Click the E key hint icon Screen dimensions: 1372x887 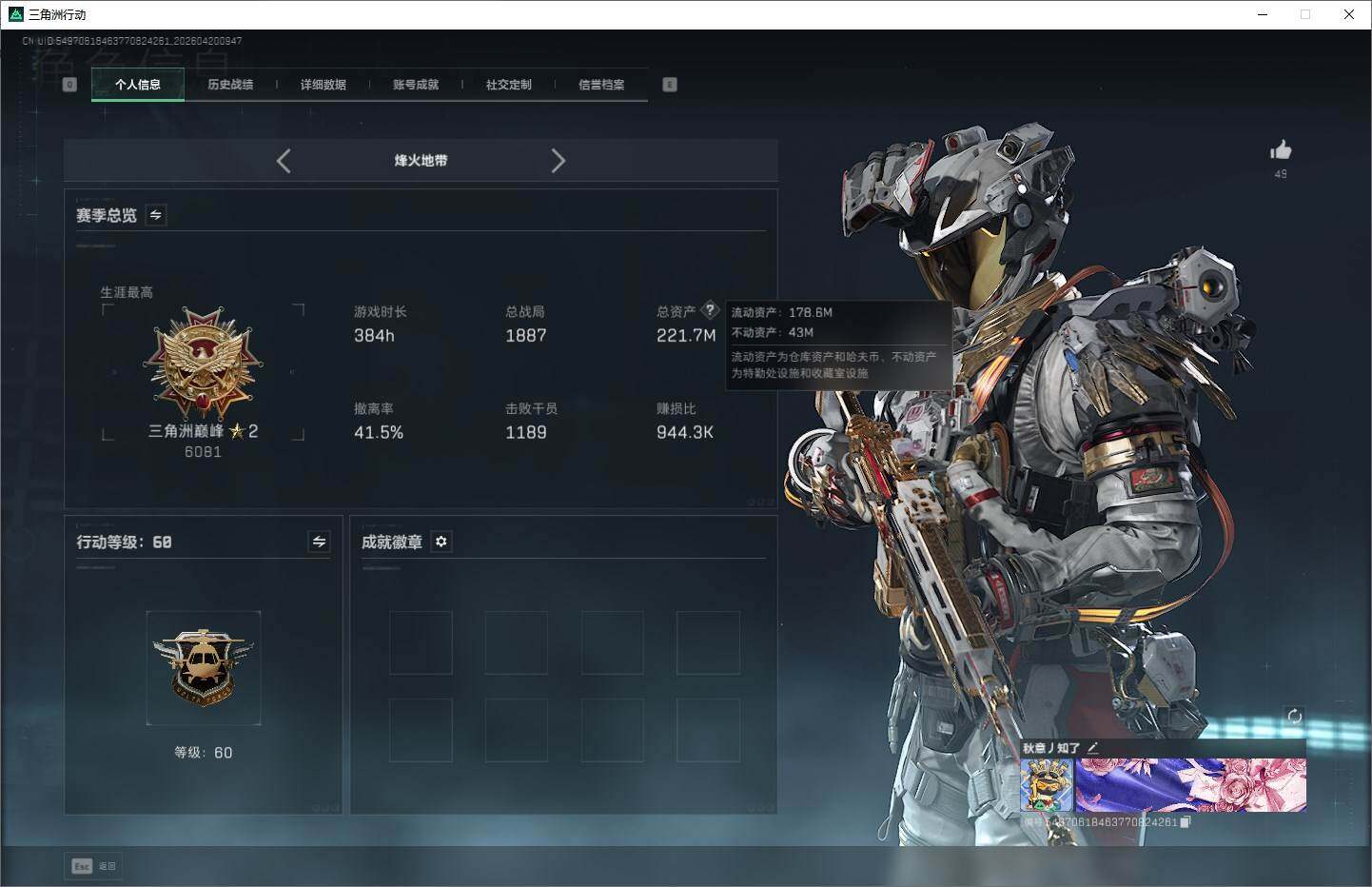[670, 85]
